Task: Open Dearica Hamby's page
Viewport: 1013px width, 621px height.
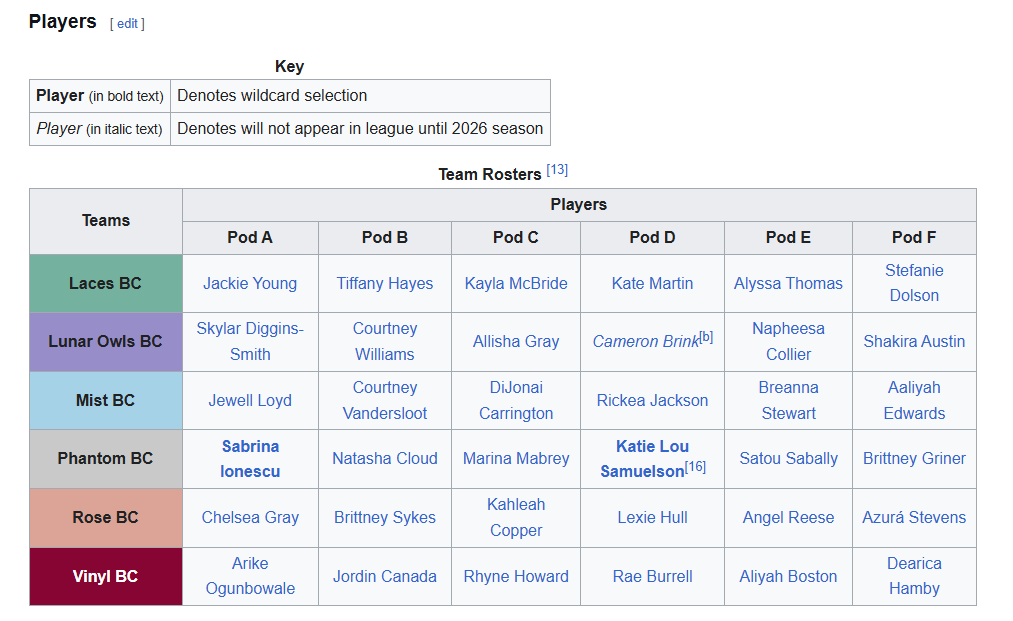Action: pos(914,576)
